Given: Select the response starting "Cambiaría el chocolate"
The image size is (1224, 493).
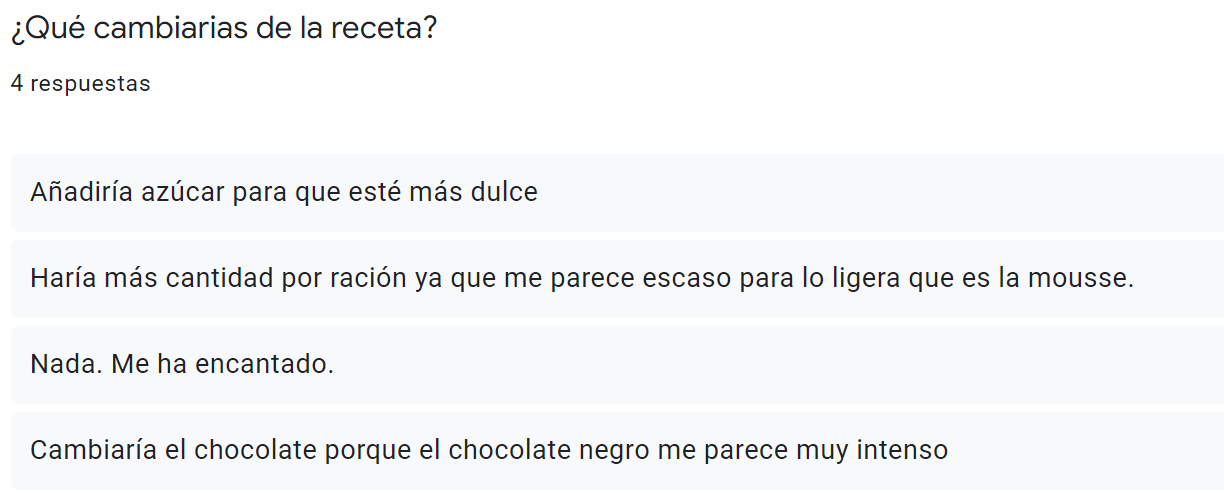Looking at the screenshot, I should click(617, 450).
